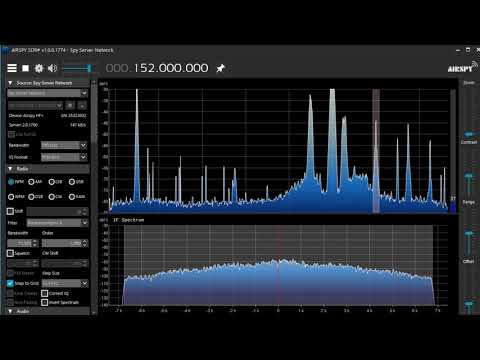This screenshot has height=360, width=480.
Task: Enable the Shift checkbox
Action: pos(10,211)
